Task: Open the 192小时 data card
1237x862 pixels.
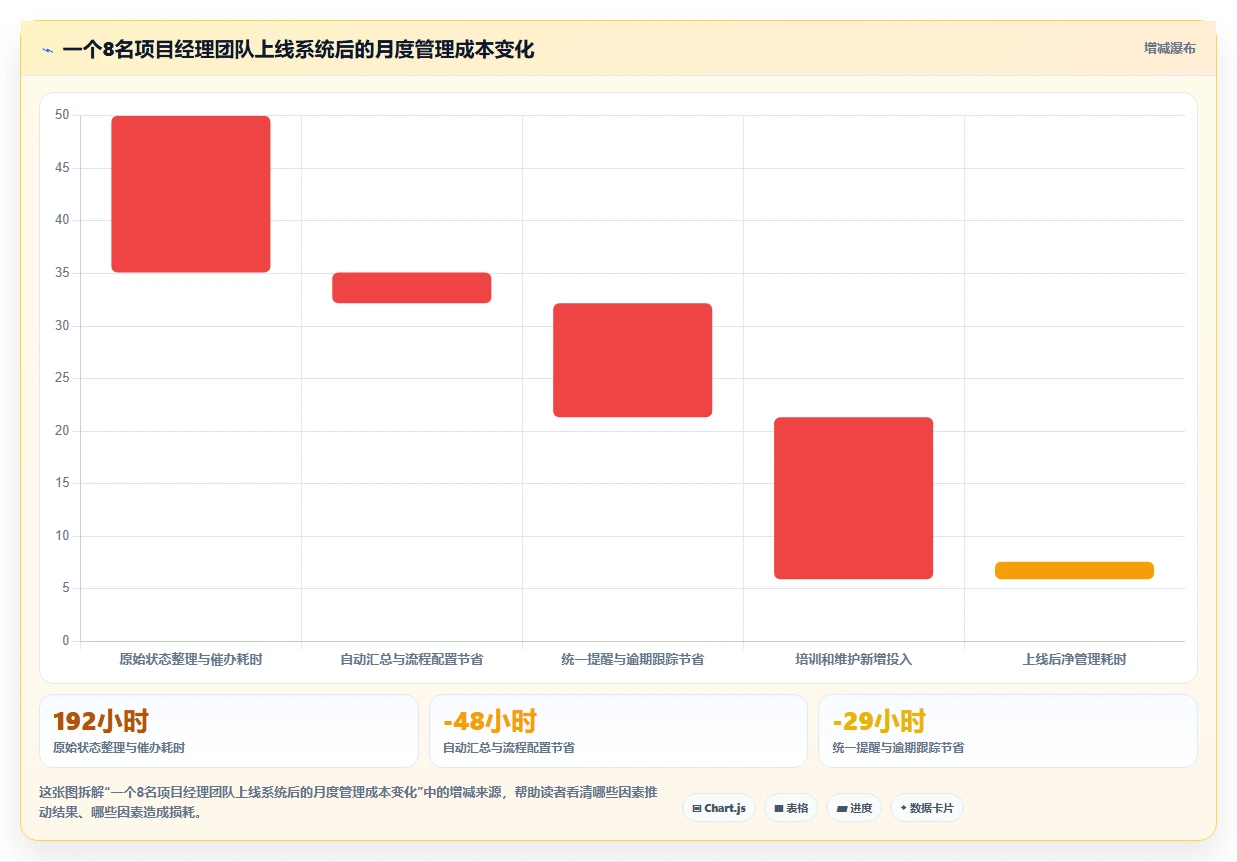Action: pyautogui.click(x=228, y=731)
